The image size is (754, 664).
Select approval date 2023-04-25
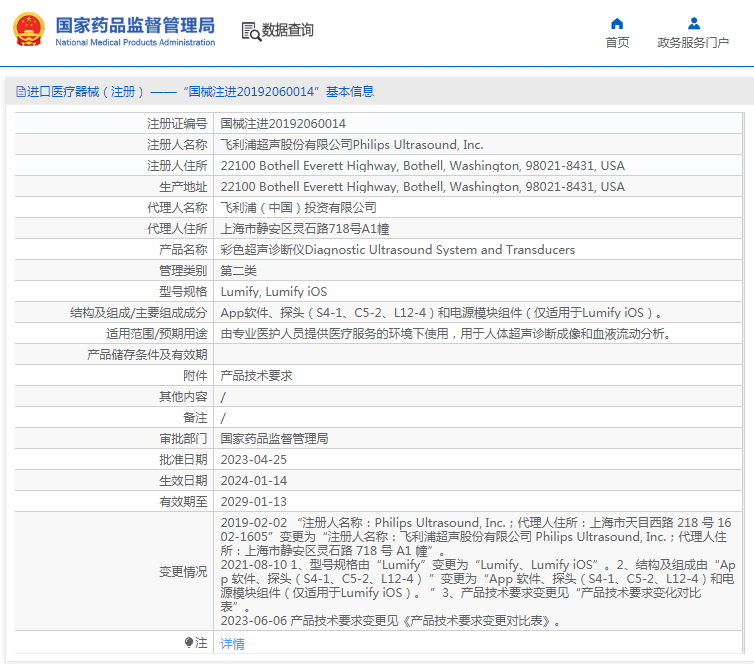pos(253,460)
